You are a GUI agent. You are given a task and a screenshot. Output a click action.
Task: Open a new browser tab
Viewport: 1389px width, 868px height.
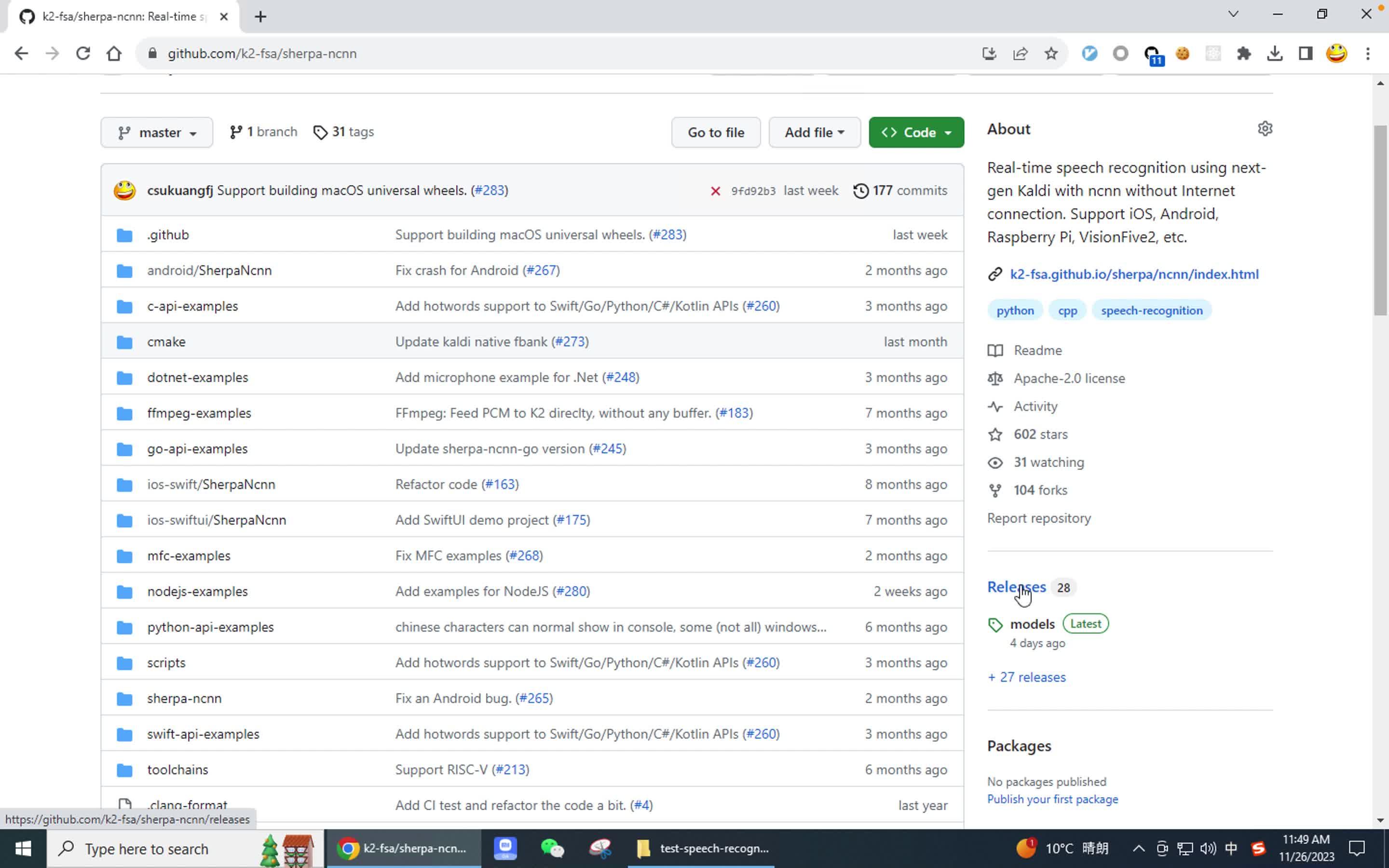pos(260,17)
